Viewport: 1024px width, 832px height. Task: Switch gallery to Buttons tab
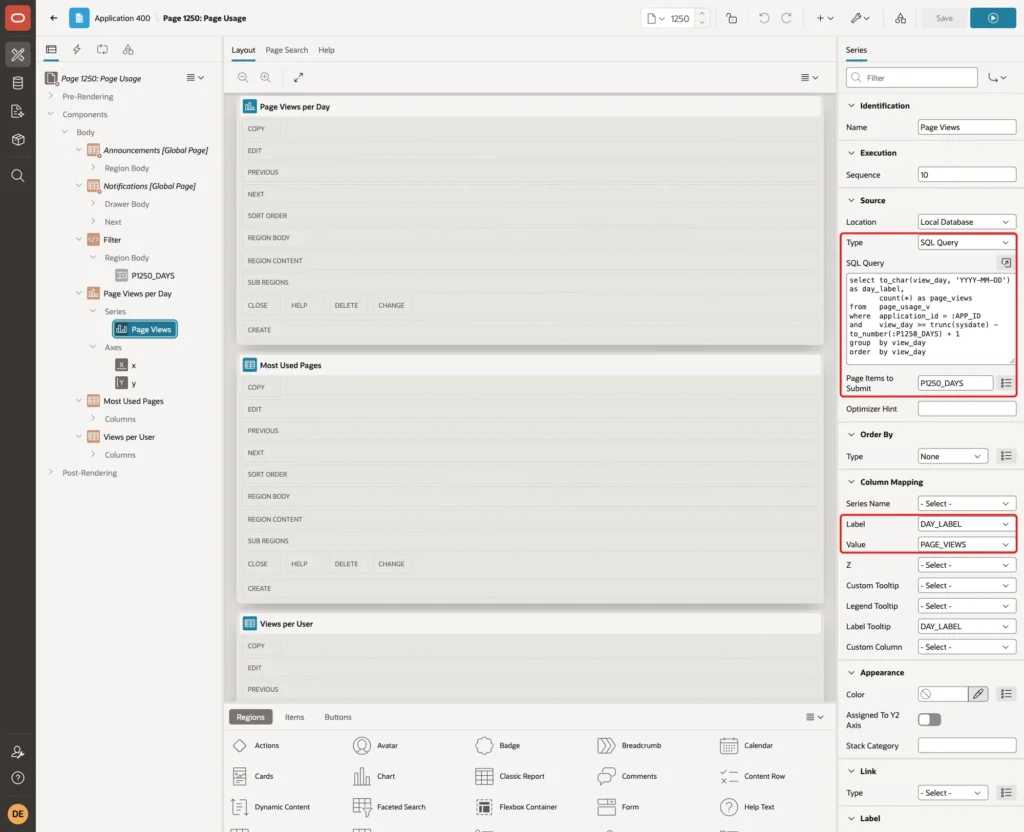tap(338, 717)
